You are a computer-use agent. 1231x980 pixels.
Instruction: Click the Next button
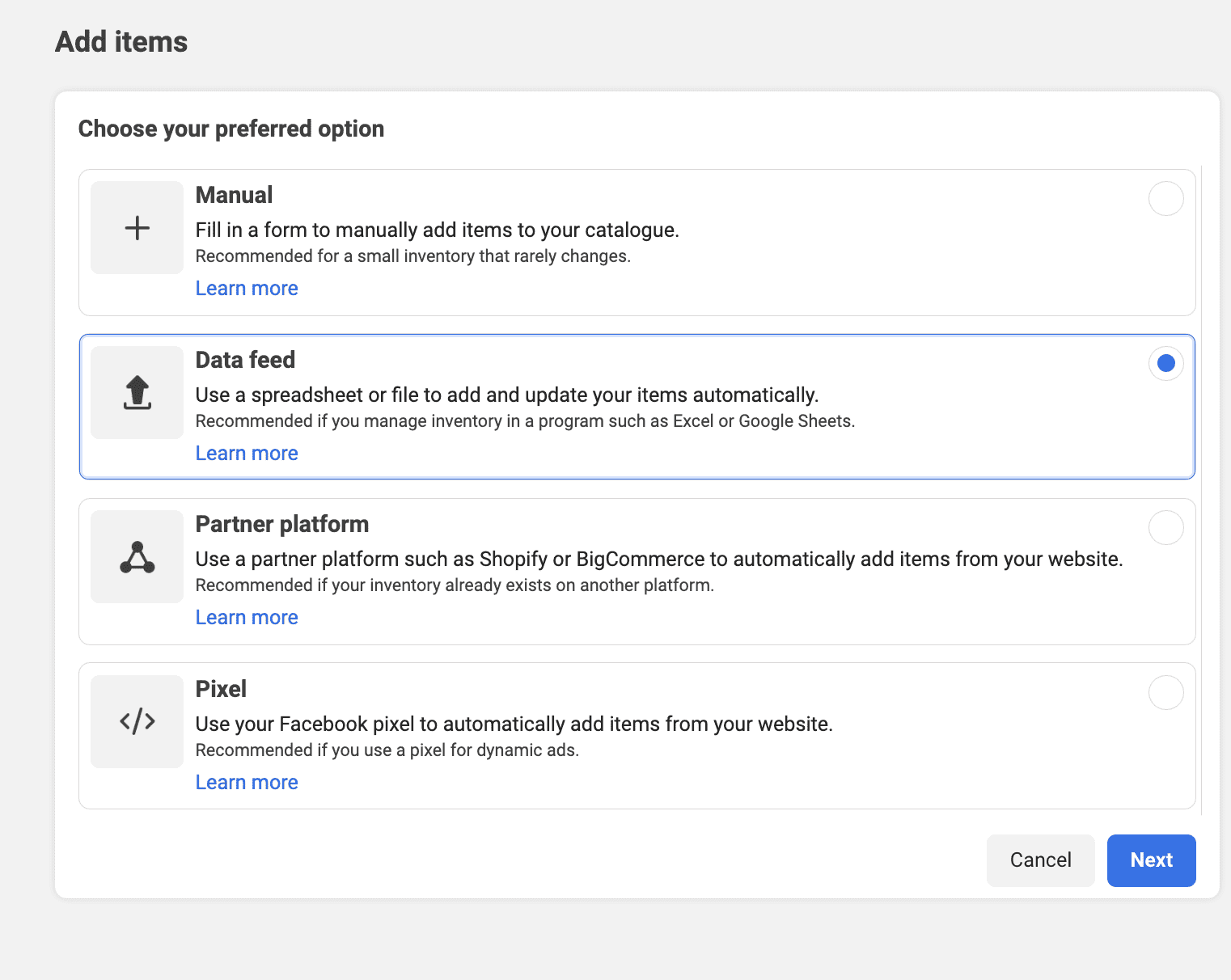pos(1151,860)
